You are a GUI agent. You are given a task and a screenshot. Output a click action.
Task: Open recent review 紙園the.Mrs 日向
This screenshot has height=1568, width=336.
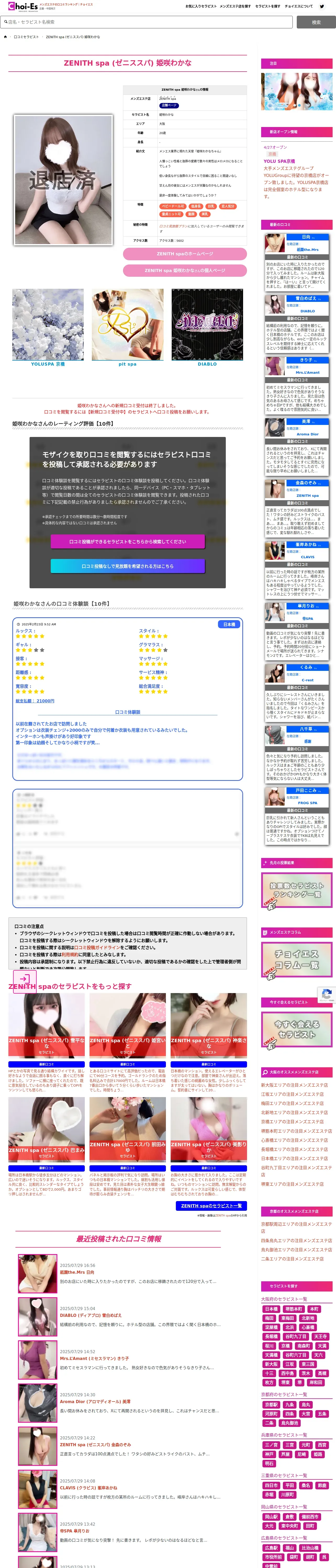click(77, 1272)
